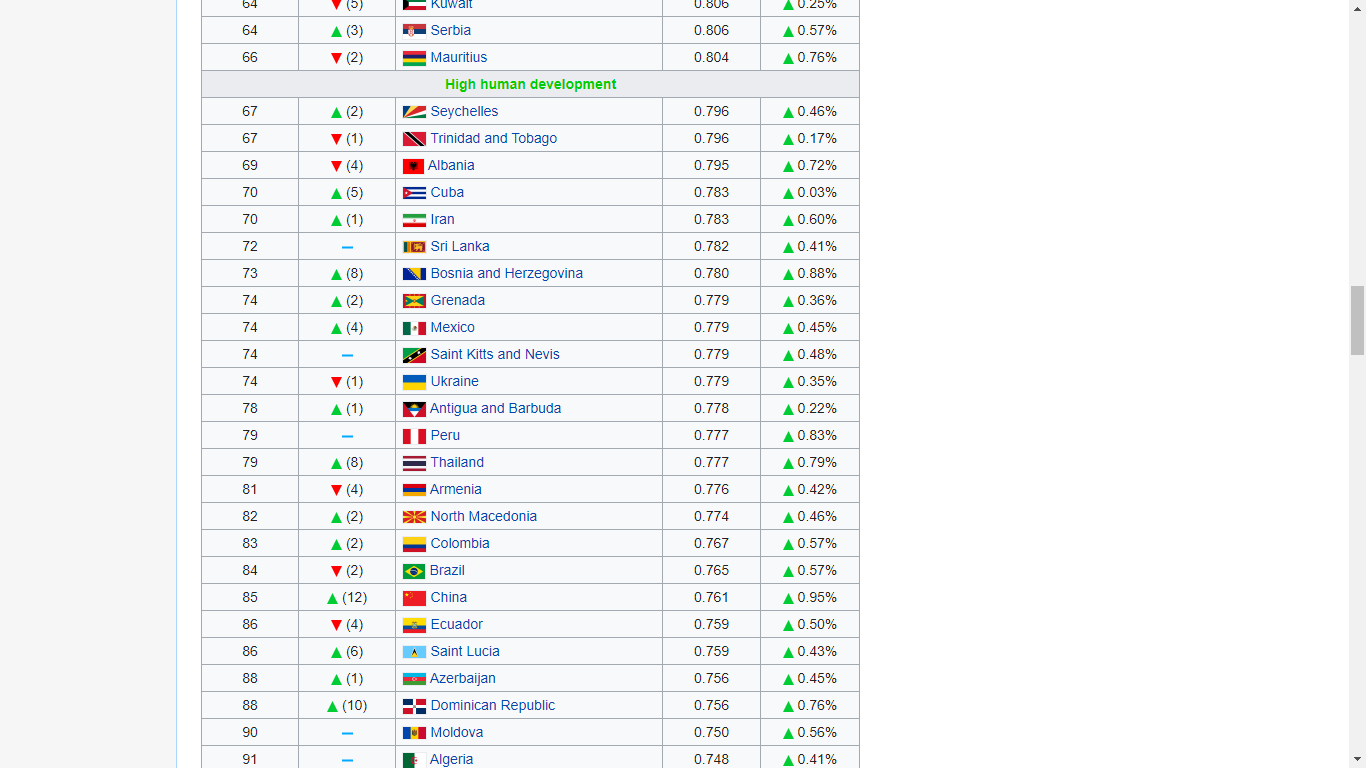1366x768 pixels.
Task: Click the North Macedonia flag icon
Action: [414, 517]
